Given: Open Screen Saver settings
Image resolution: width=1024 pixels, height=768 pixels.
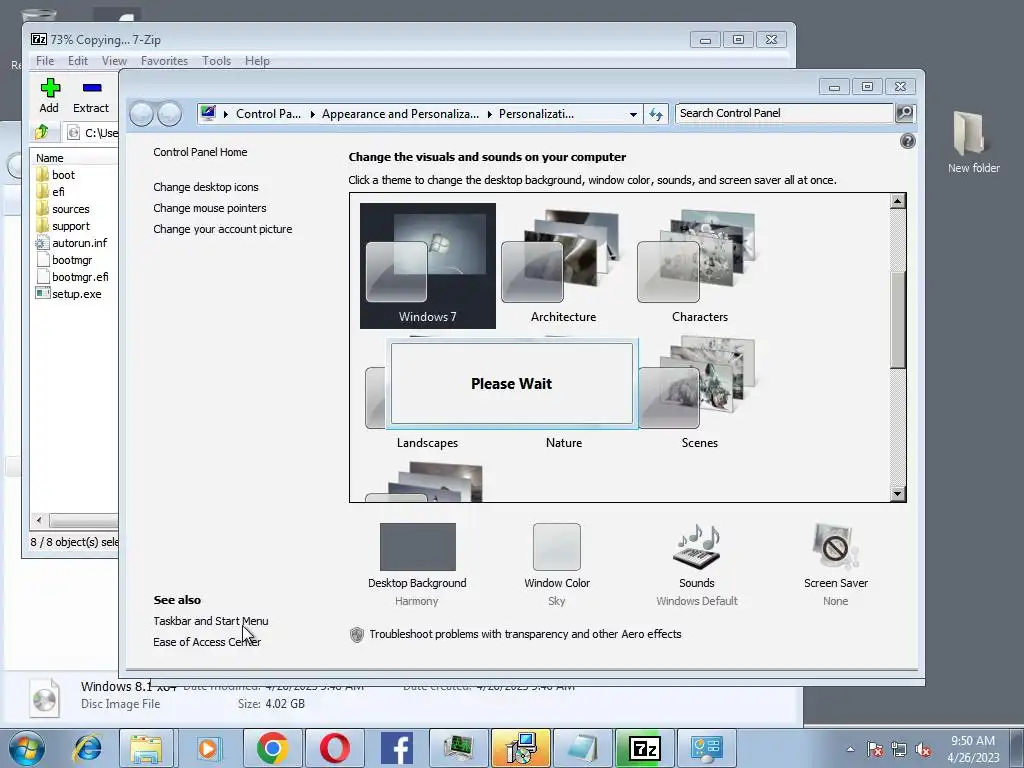Looking at the screenshot, I should pos(835,564).
